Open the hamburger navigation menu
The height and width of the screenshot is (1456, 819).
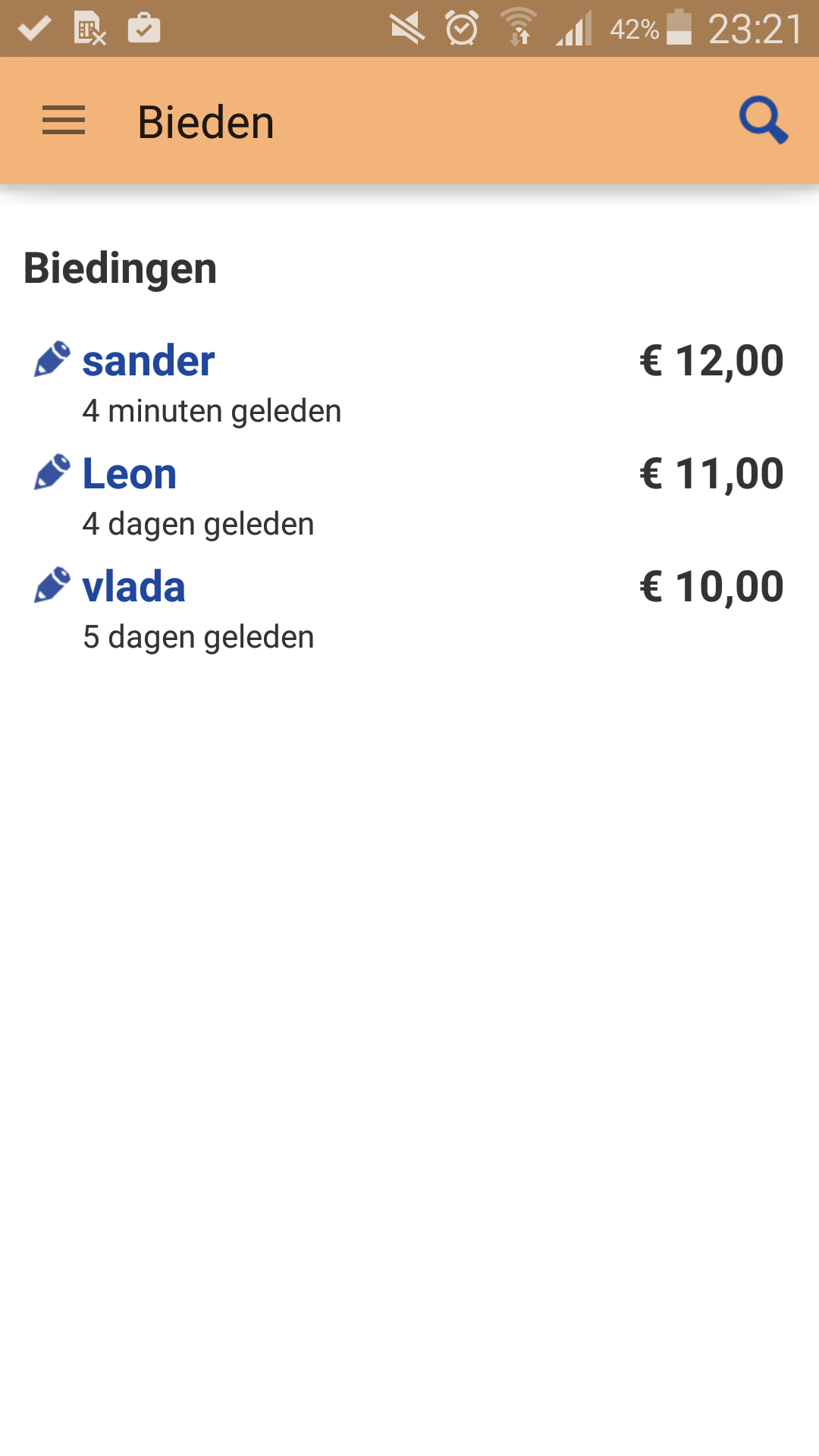[64, 121]
